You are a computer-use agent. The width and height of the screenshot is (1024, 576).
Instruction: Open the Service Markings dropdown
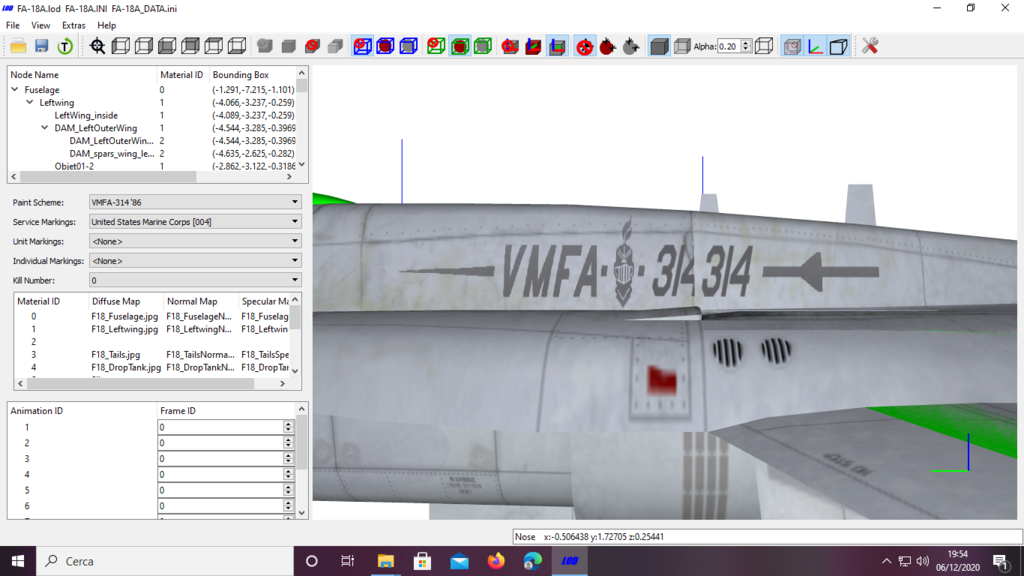click(195, 222)
